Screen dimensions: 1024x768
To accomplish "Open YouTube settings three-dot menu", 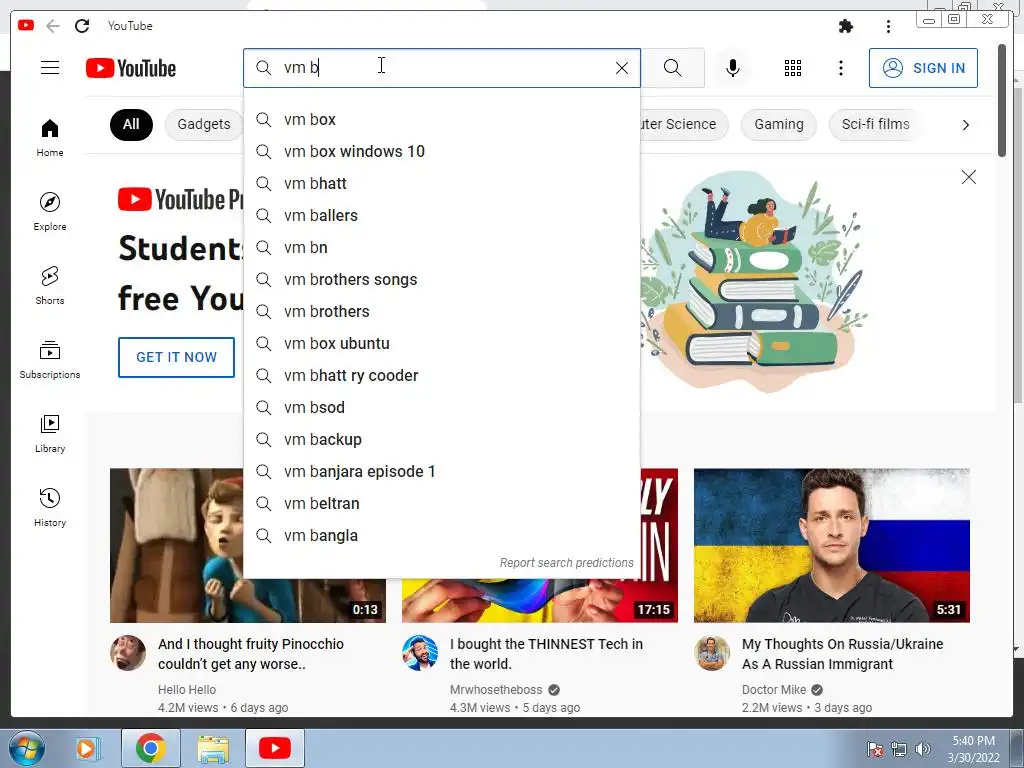I will tap(840, 68).
